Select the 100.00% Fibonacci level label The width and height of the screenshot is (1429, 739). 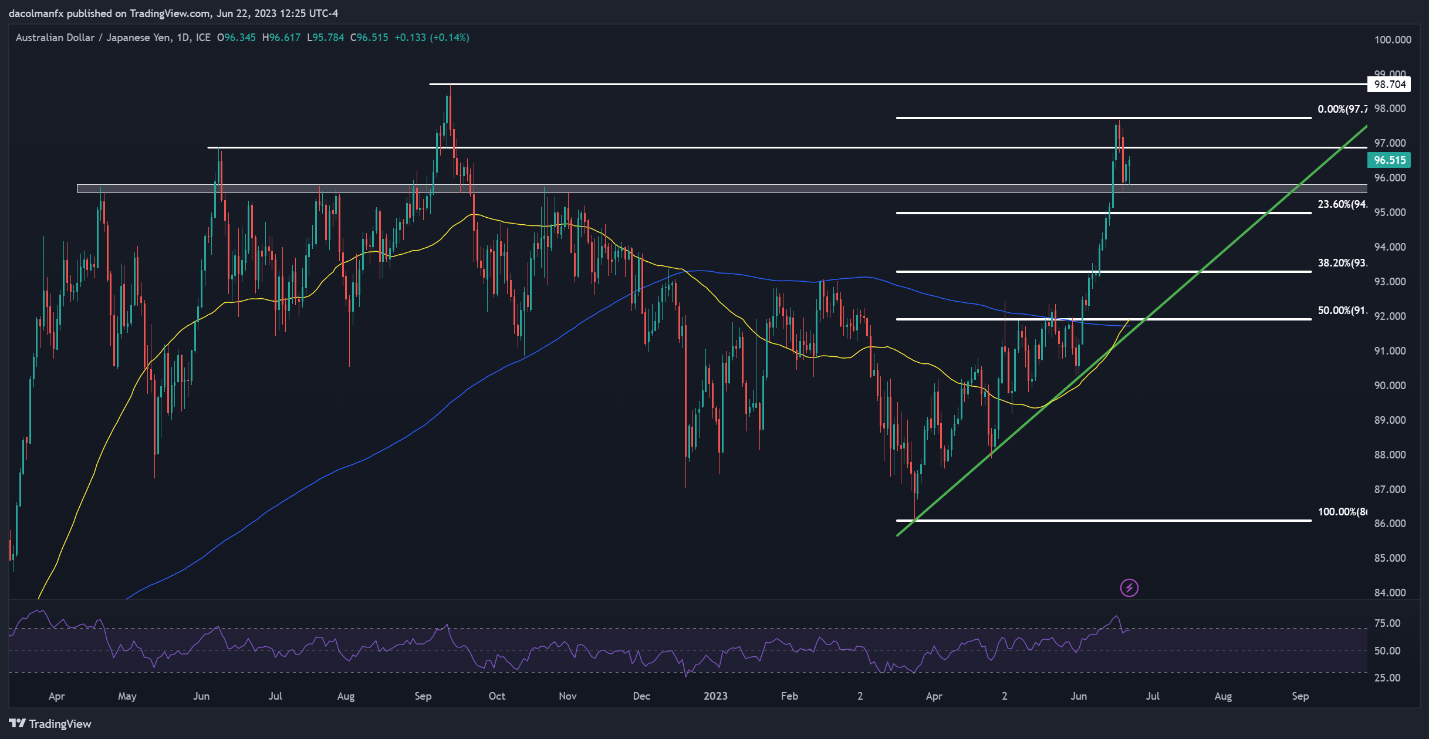[1342, 512]
